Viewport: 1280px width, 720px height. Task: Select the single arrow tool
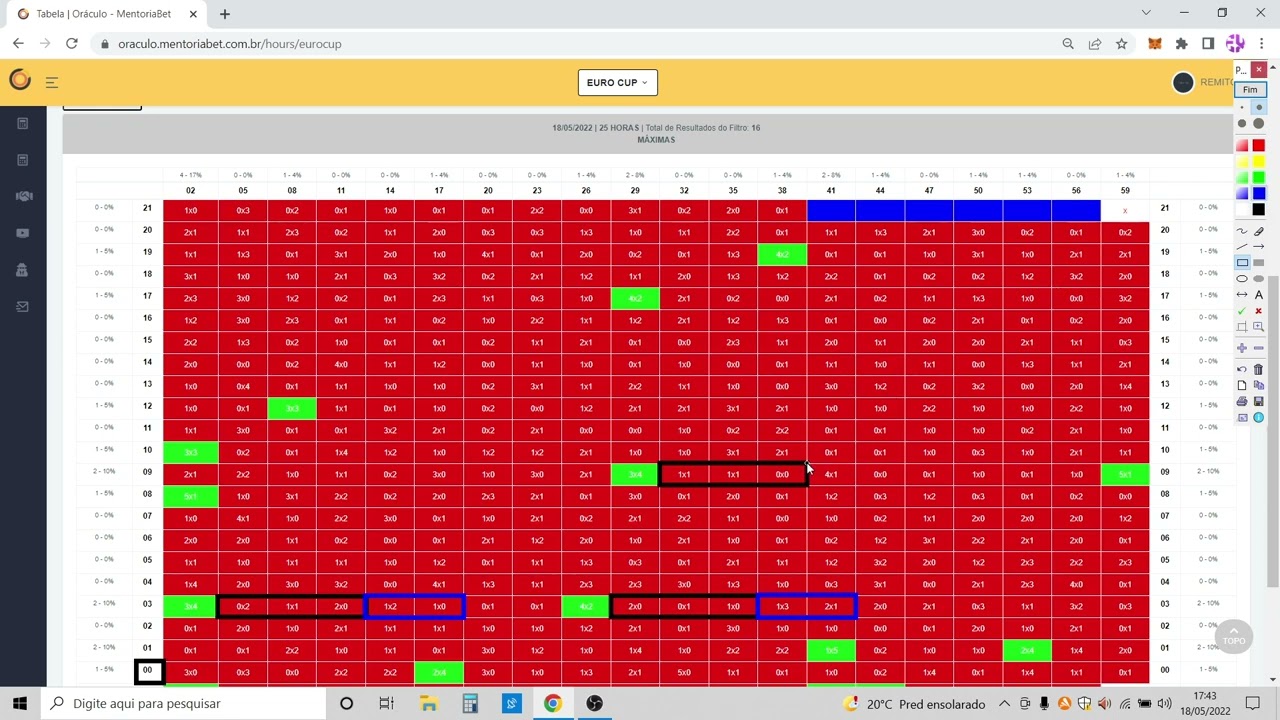click(x=1258, y=247)
